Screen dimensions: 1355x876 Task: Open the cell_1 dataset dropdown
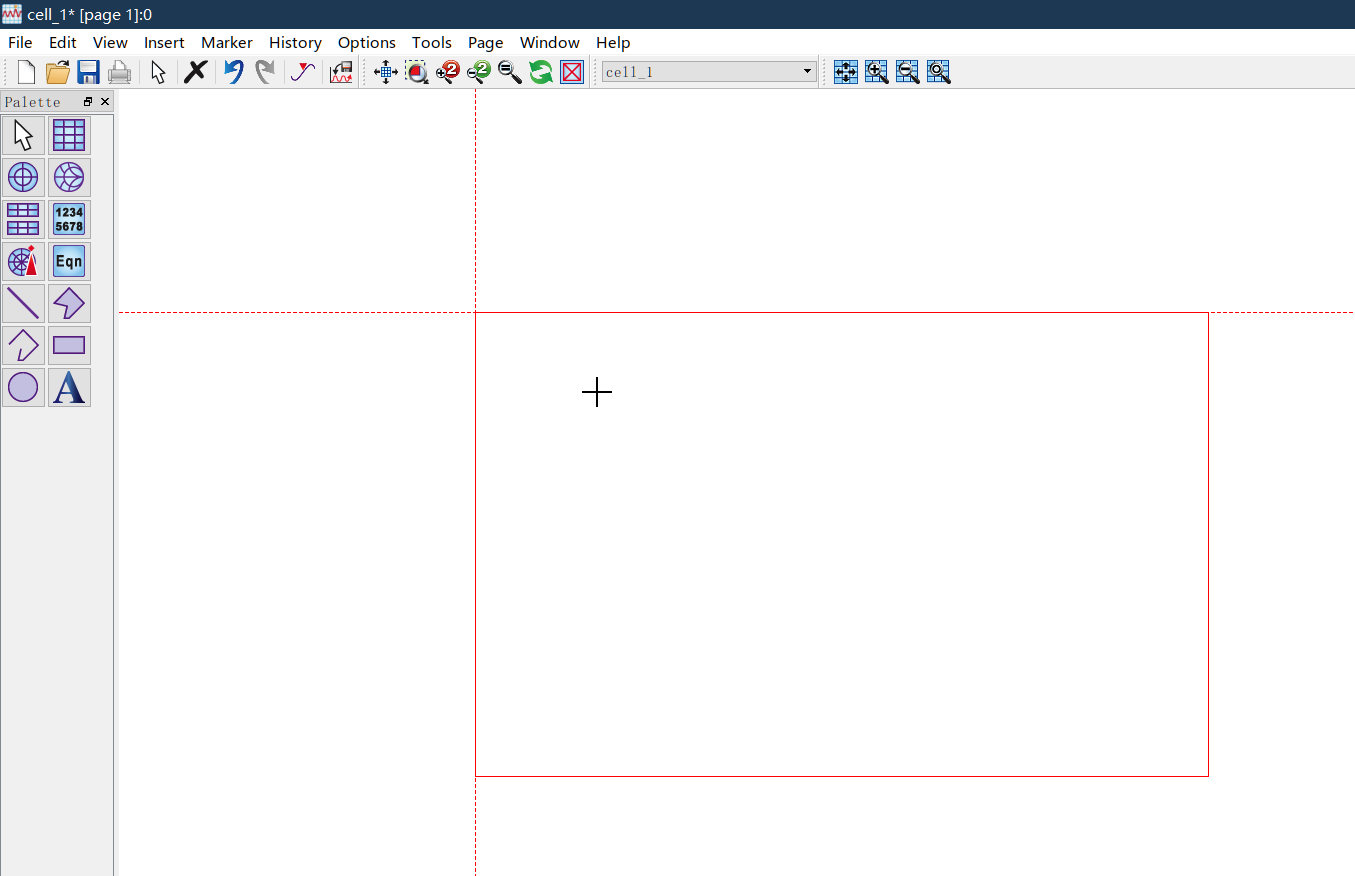(x=709, y=72)
